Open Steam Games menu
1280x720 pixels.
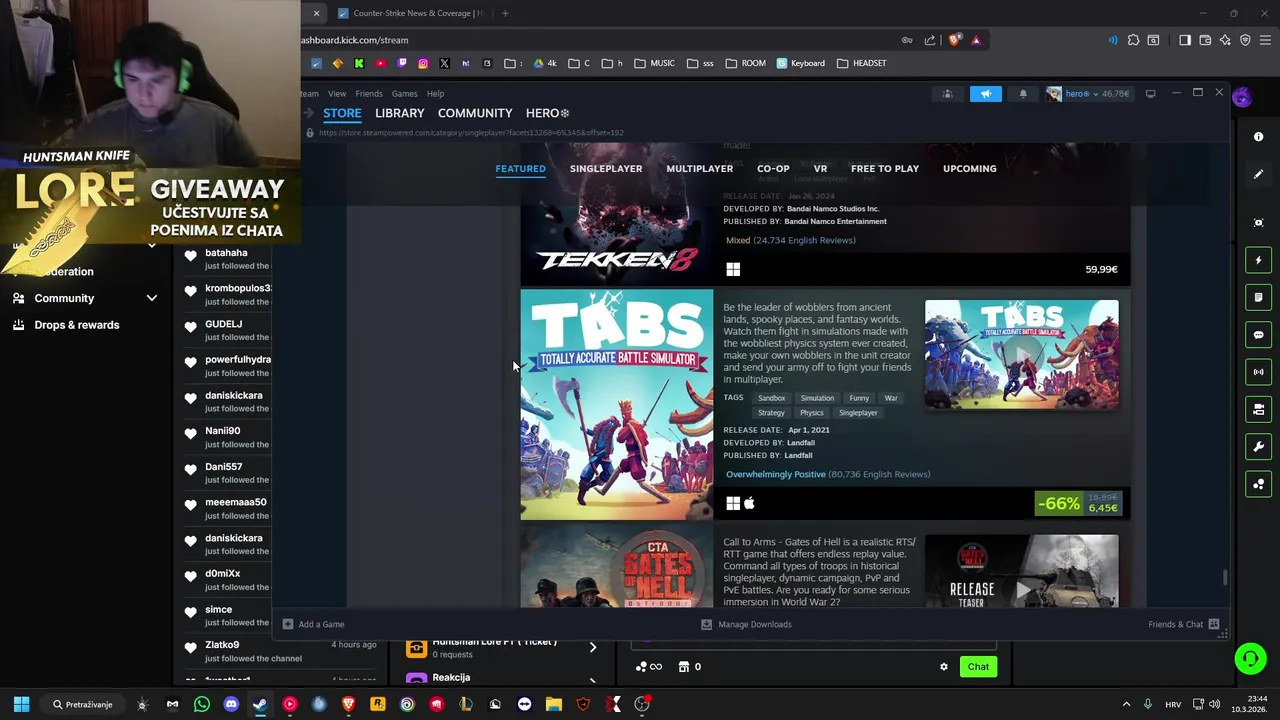click(405, 93)
